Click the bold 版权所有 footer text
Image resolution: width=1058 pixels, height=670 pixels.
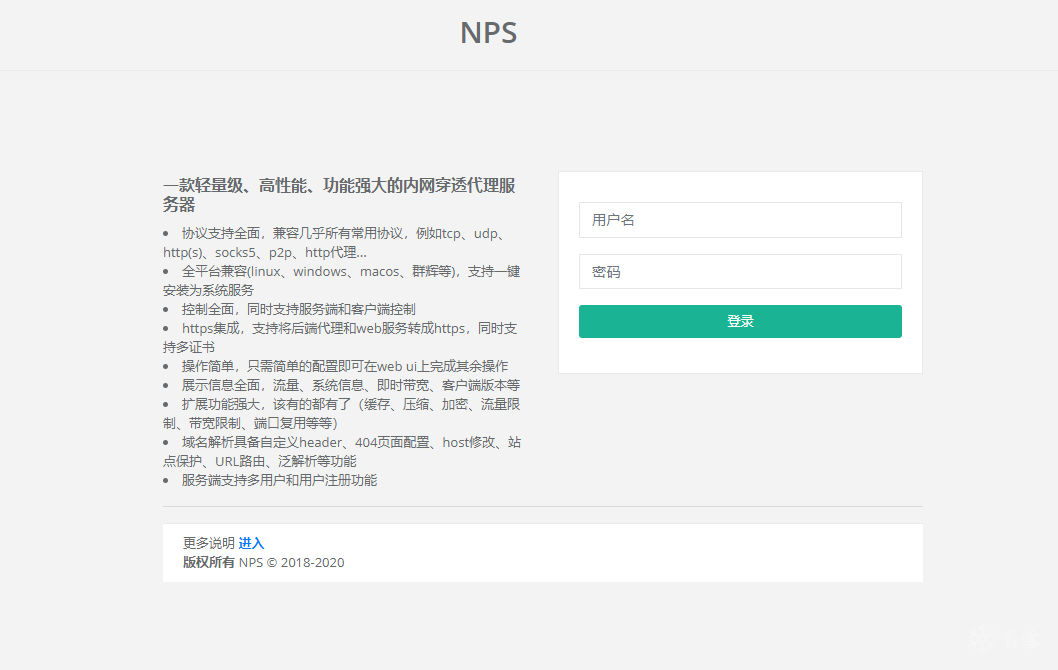208,562
